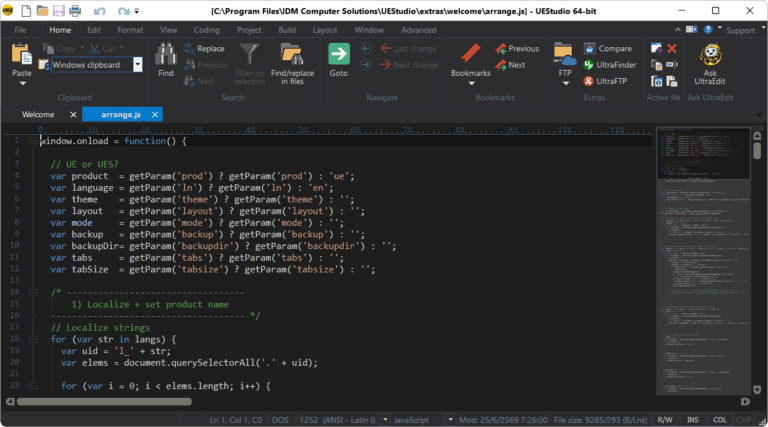The width and height of the screenshot is (768, 427).
Task: Click the file properties info icon
Action: (x=656, y=81)
